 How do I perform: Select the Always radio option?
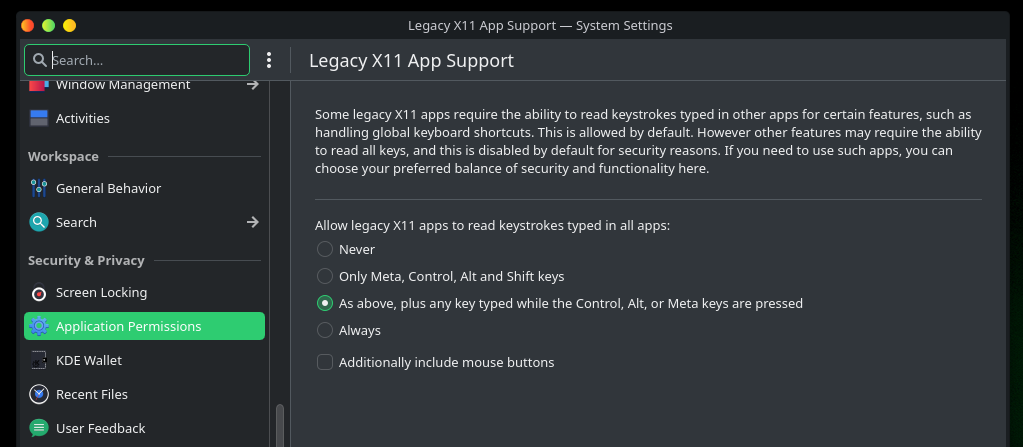pyautogui.click(x=325, y=330)
